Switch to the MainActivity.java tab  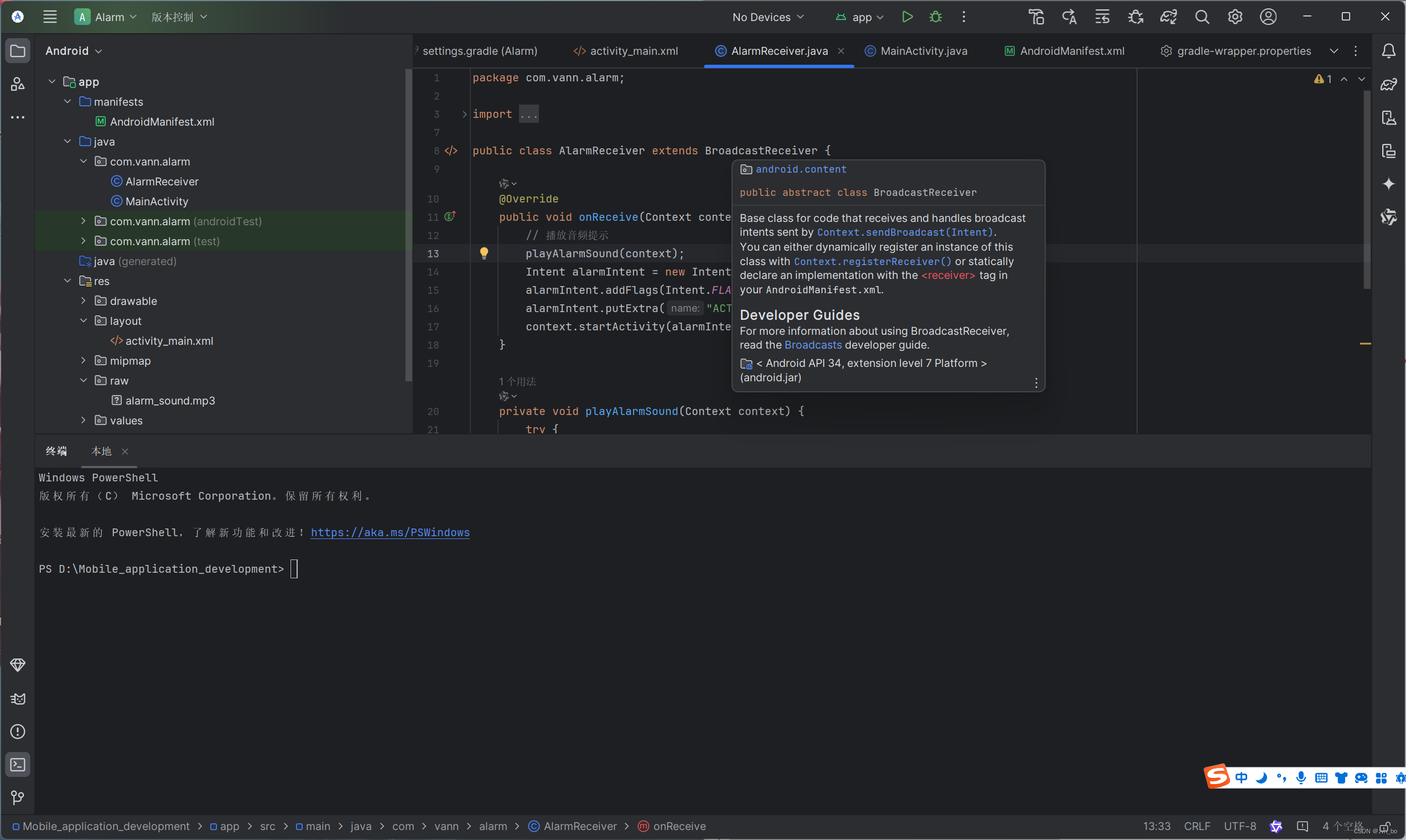(922, 50)
